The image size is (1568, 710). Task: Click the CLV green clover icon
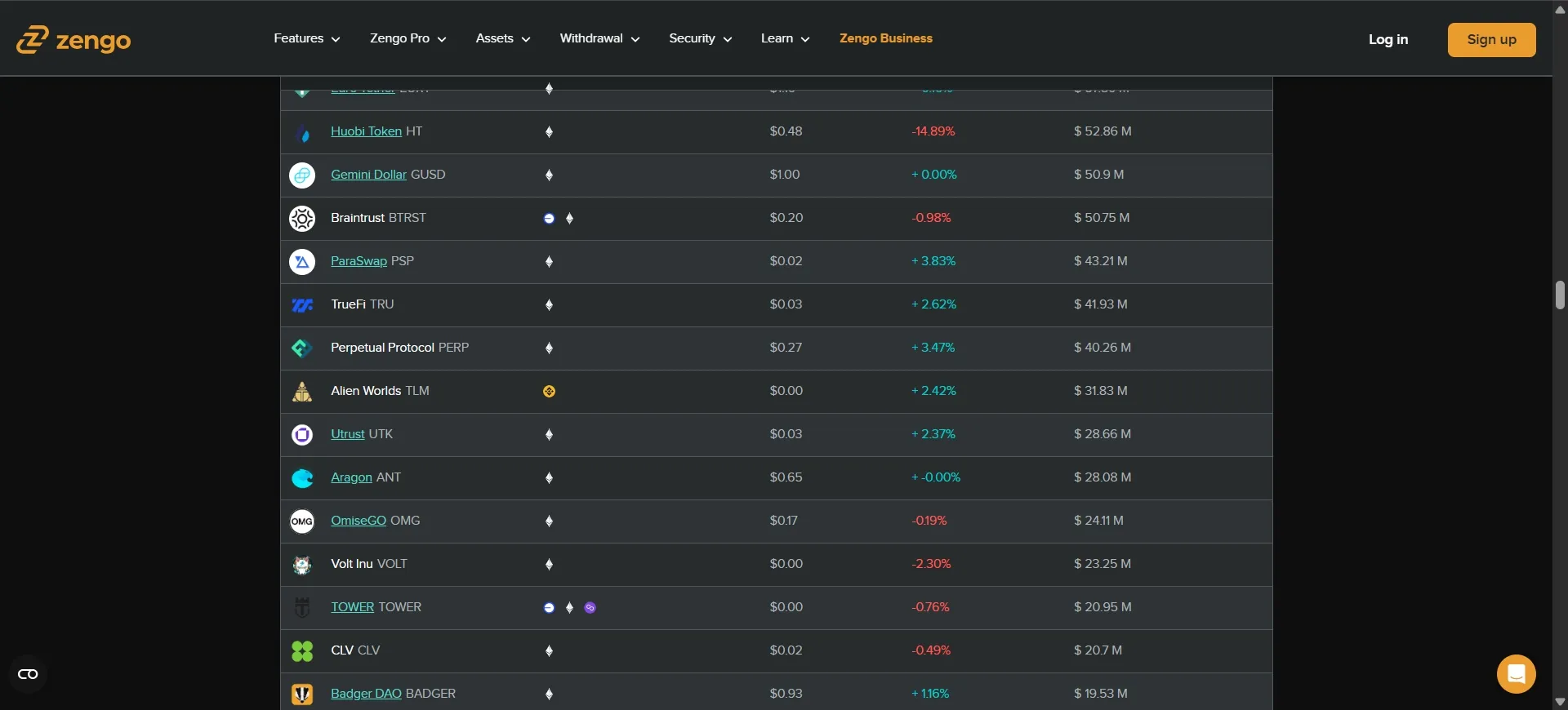[x=302, y=650]
